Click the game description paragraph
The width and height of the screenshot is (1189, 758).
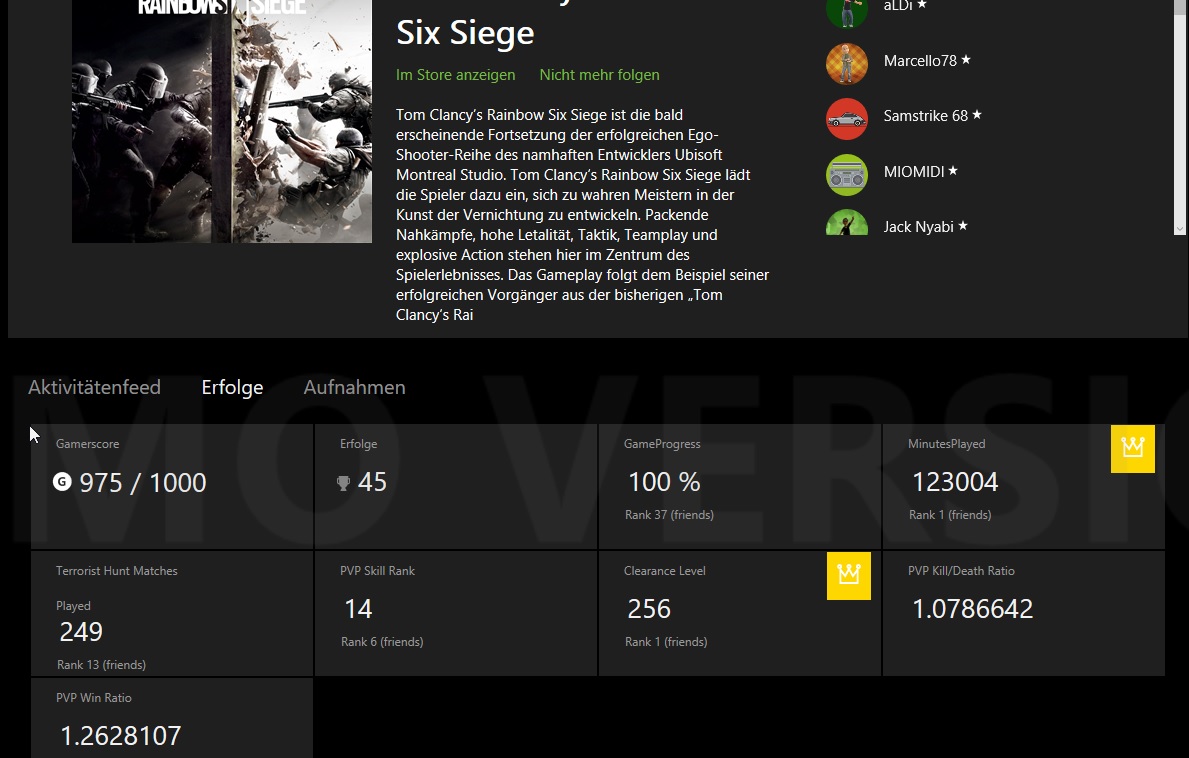582,215
